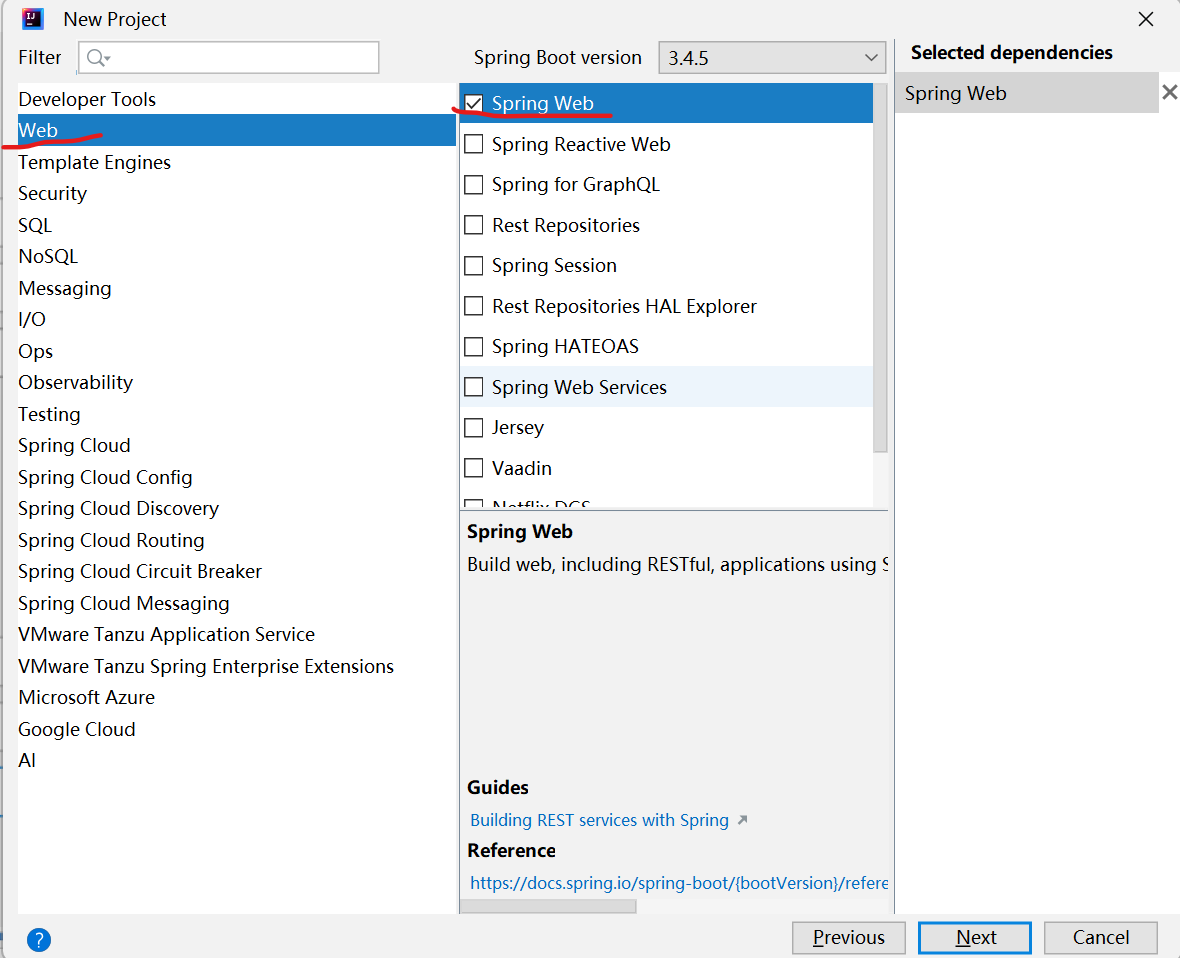Open Building REST services with Spring guide
1180x958 pixels.
coord(600,820)
